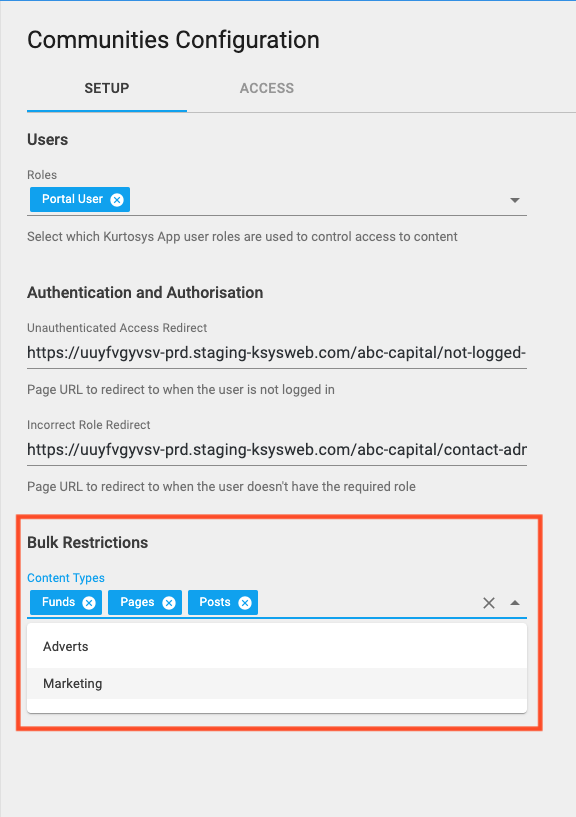This screenshot has width=576, height=817.
Task: Open the Setup tab
Action: click(x=107, y=88)
